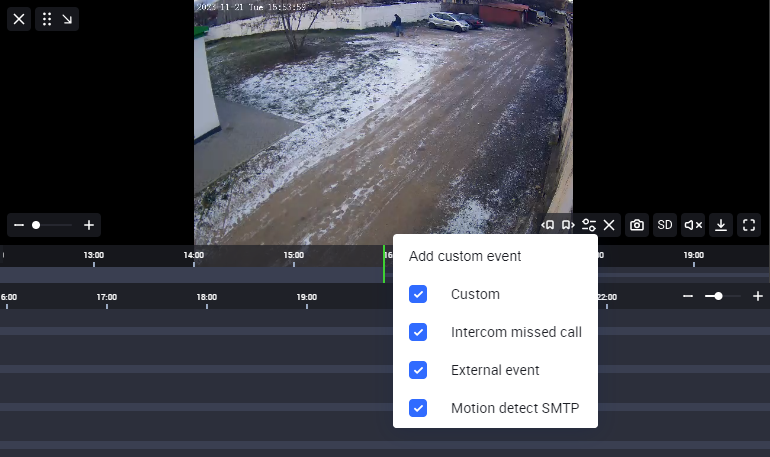
Task: Uncheck the Custom event checkbox
Action: click(418, 294)
